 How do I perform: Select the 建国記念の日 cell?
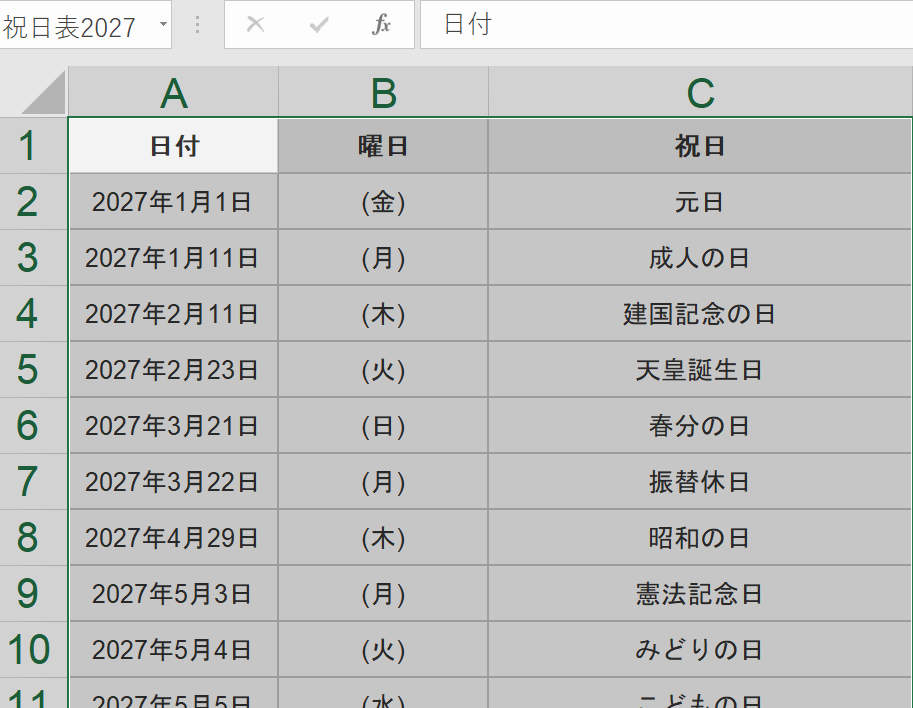pyautogui.click(x=700, y=314)
